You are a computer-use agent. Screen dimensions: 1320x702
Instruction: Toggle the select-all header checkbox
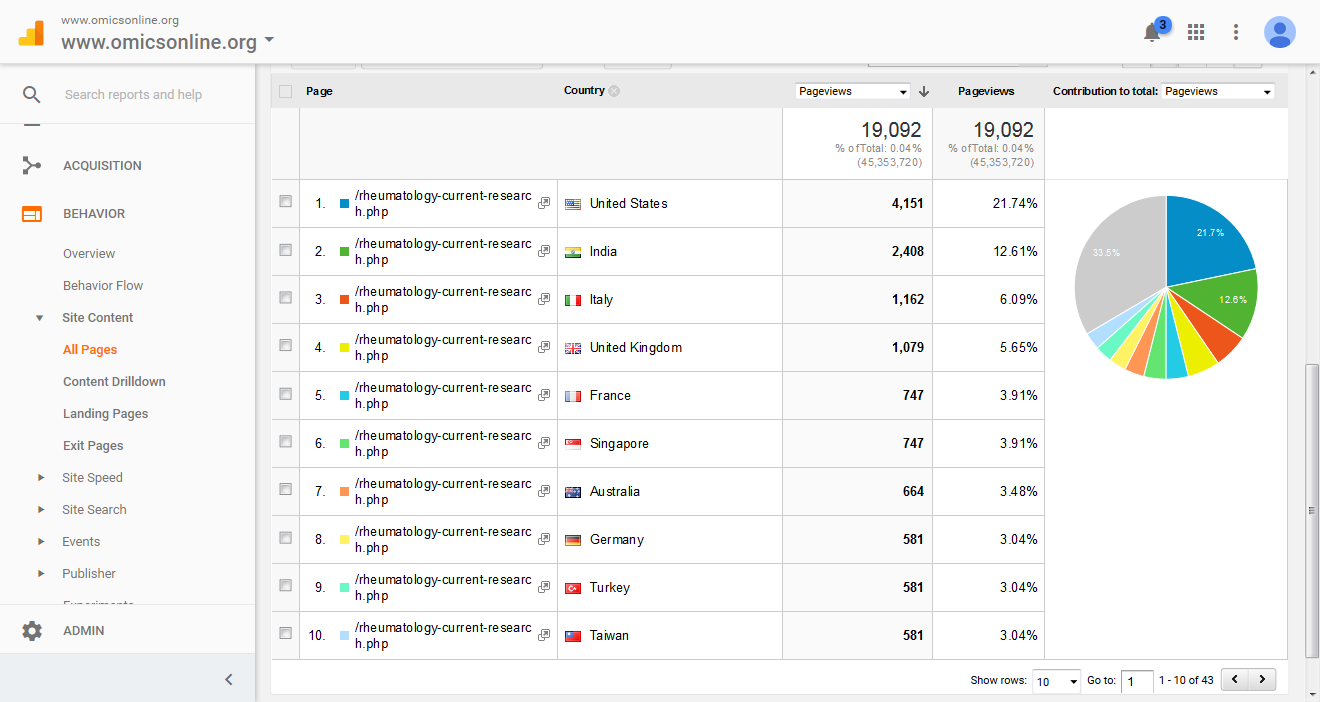[x=286, y=91]
